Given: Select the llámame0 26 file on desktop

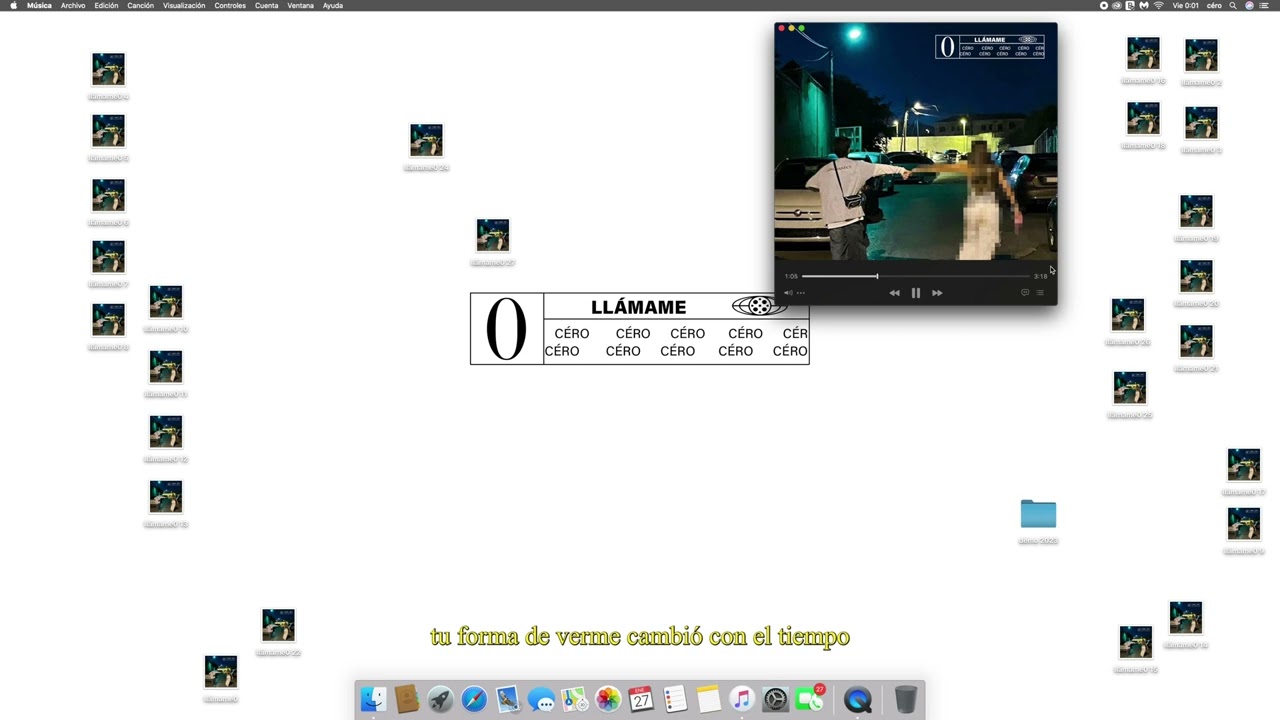Looking at the screenshot, I should 1128,315.
